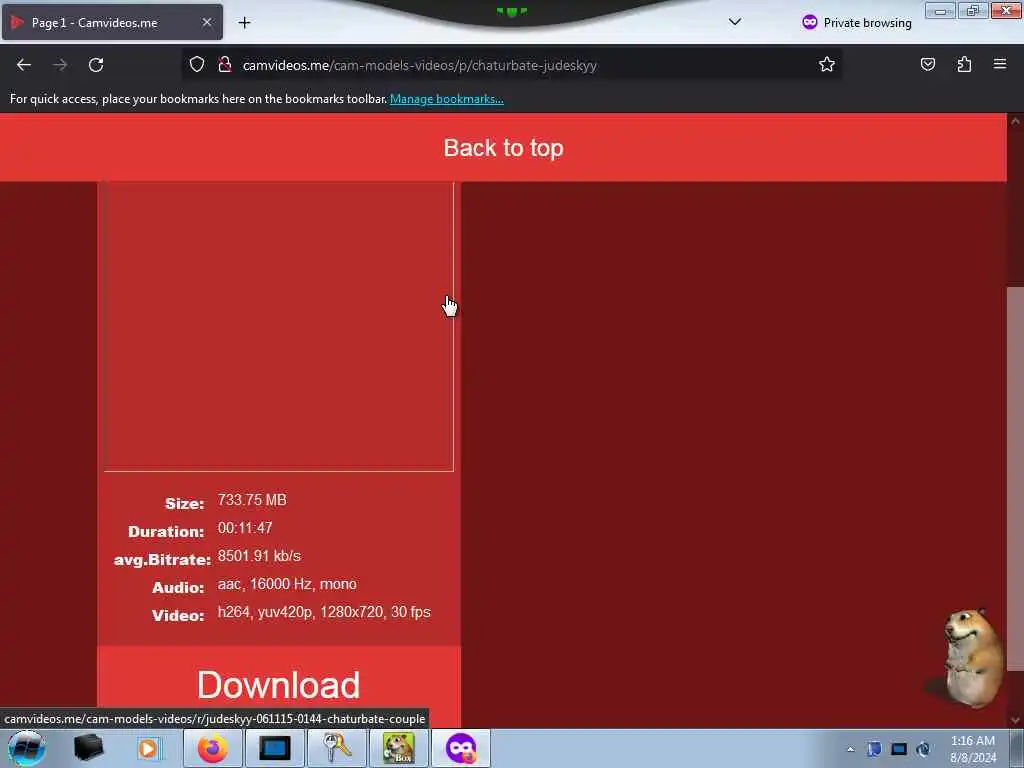The width and height of the screenshot is (1024, 768).
Task: Open the keys taskbar application
Action: (x=336, y=748)
